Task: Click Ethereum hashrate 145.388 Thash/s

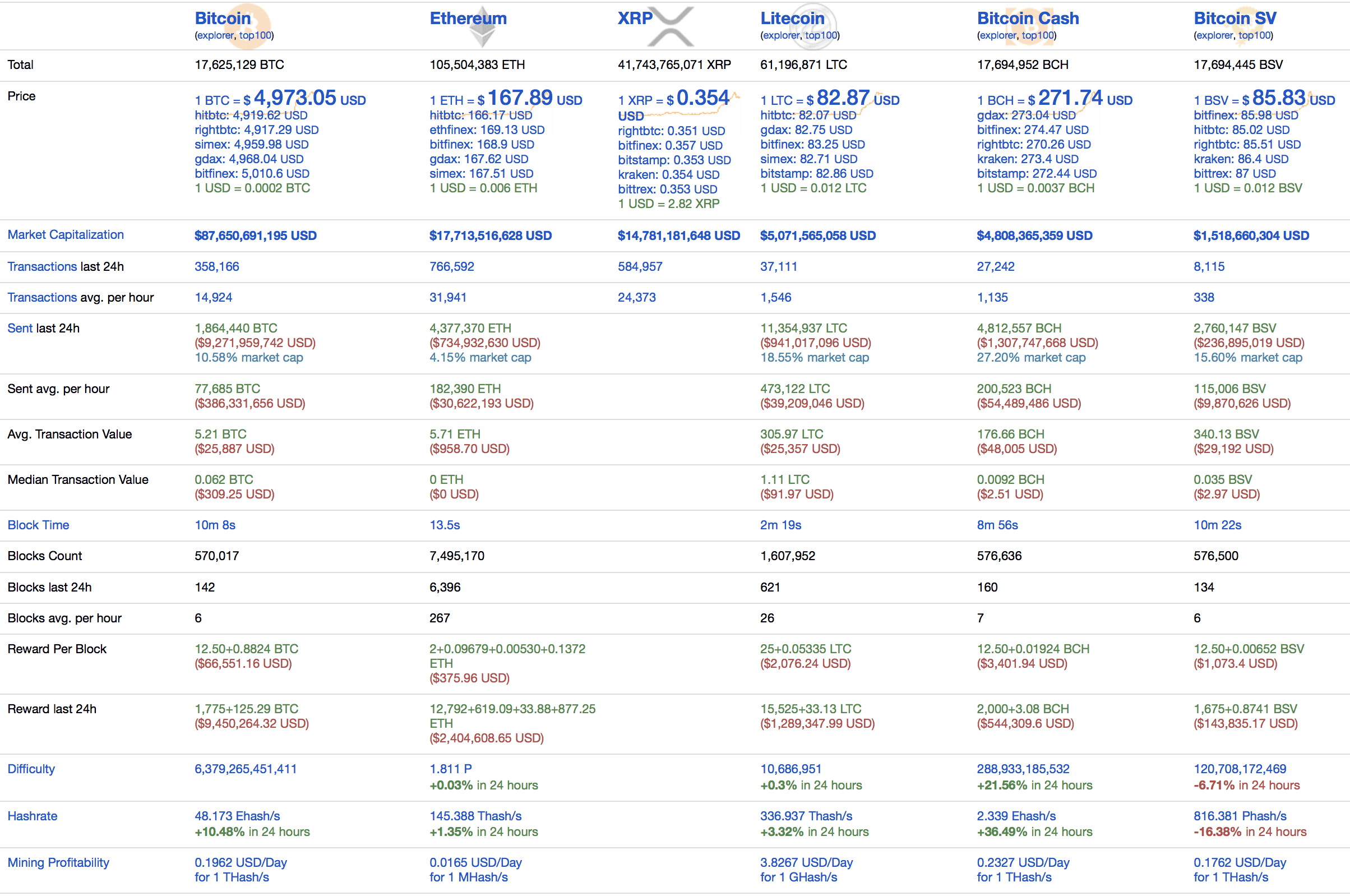Action: [x=475, y=816]
